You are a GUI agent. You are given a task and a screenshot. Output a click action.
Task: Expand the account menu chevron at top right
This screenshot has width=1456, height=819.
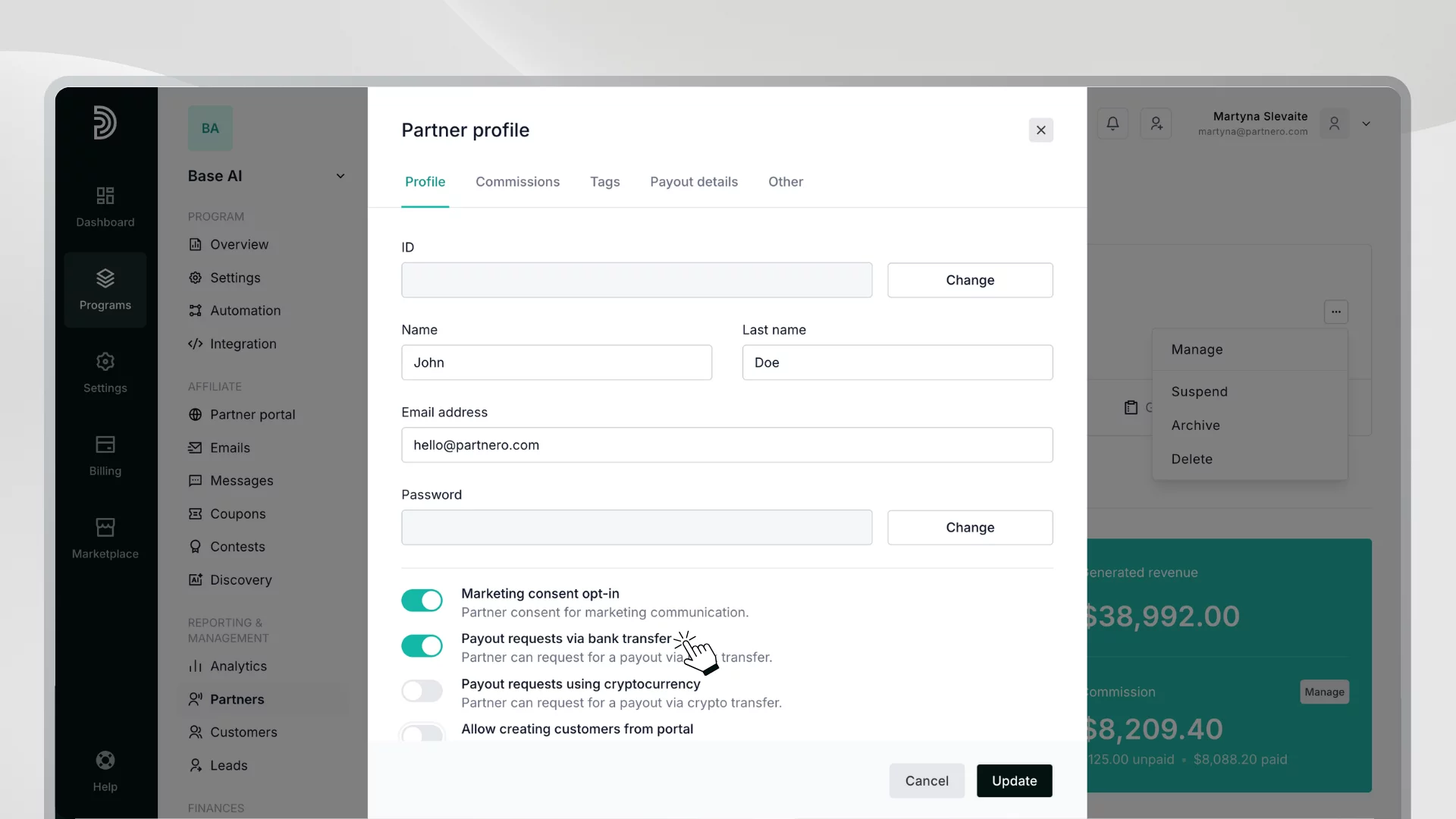pos(1367,124)
